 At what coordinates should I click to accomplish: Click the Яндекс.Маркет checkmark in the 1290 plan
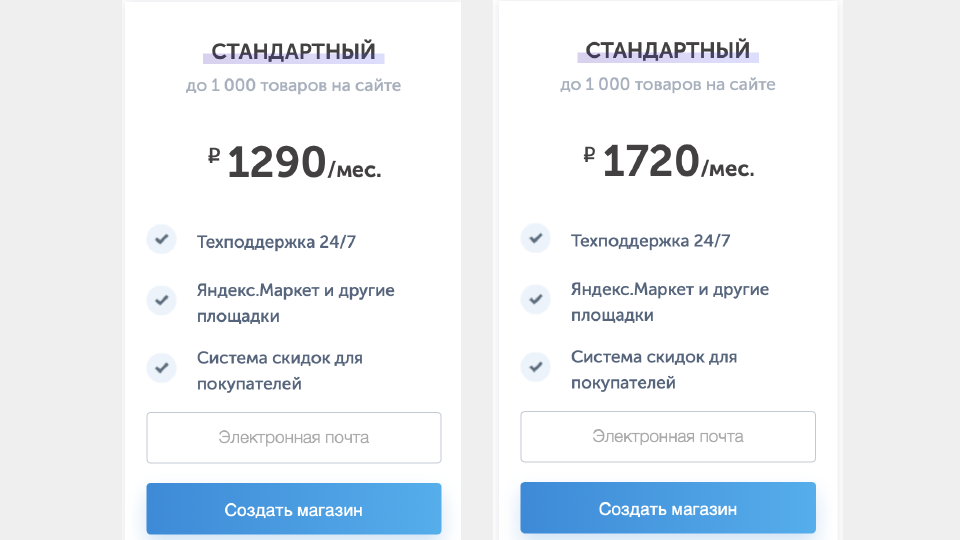(162, 300)
